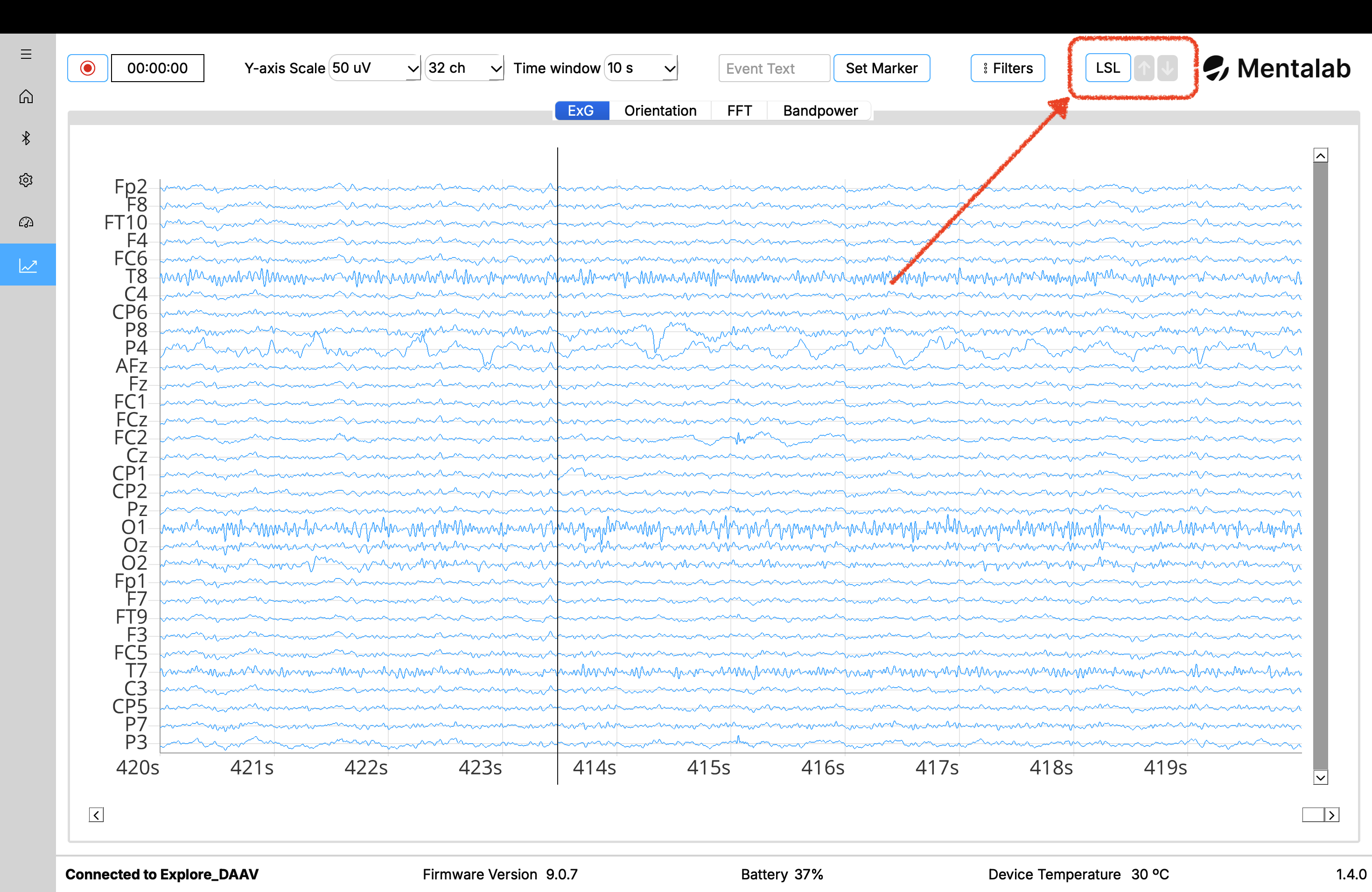Expand the 32 ch channel dropdown
1372x892 pixels.
coord(465,69)
